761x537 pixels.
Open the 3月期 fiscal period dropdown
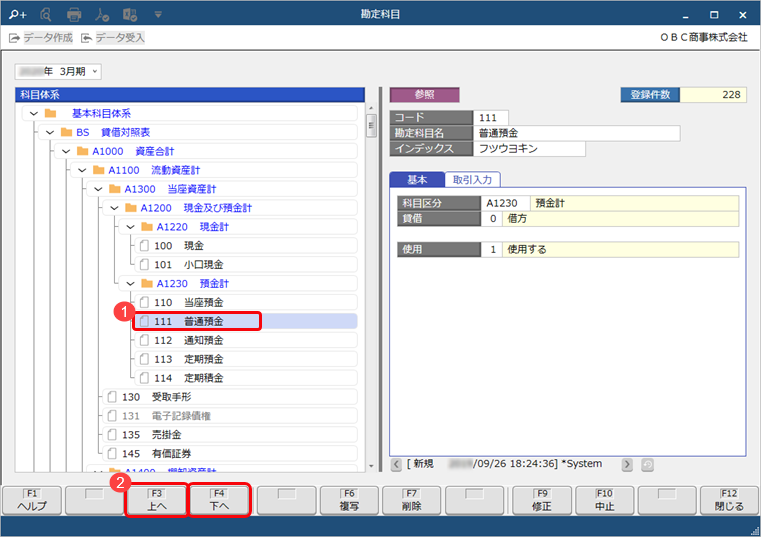click(58, 71)
